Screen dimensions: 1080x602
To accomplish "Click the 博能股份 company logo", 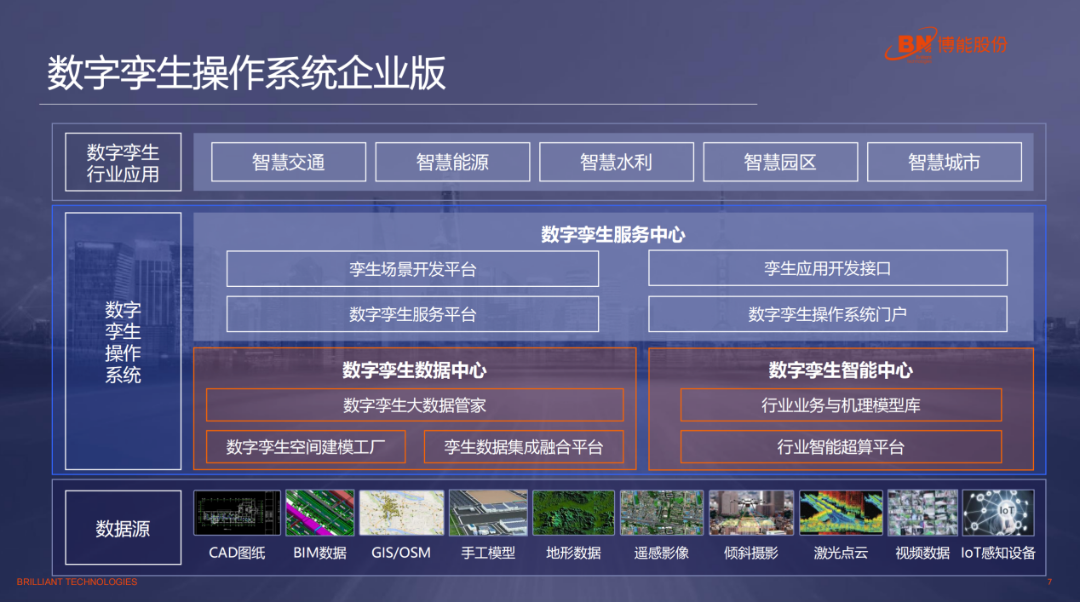I will [950, 38].
